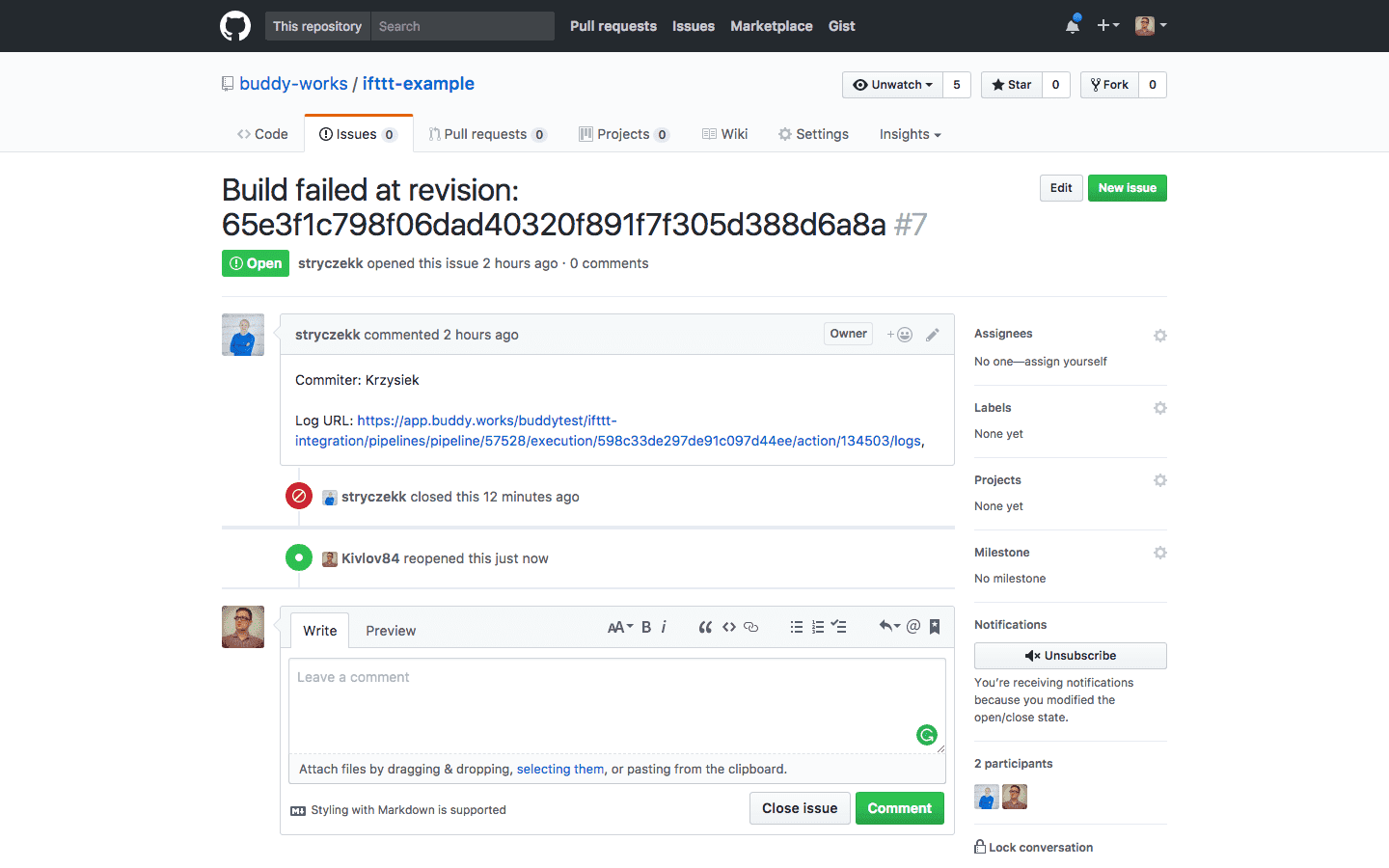Apply italic formatting
Image resolution: width=1389 pixels, height=868 pixels.
click(664, 627)
